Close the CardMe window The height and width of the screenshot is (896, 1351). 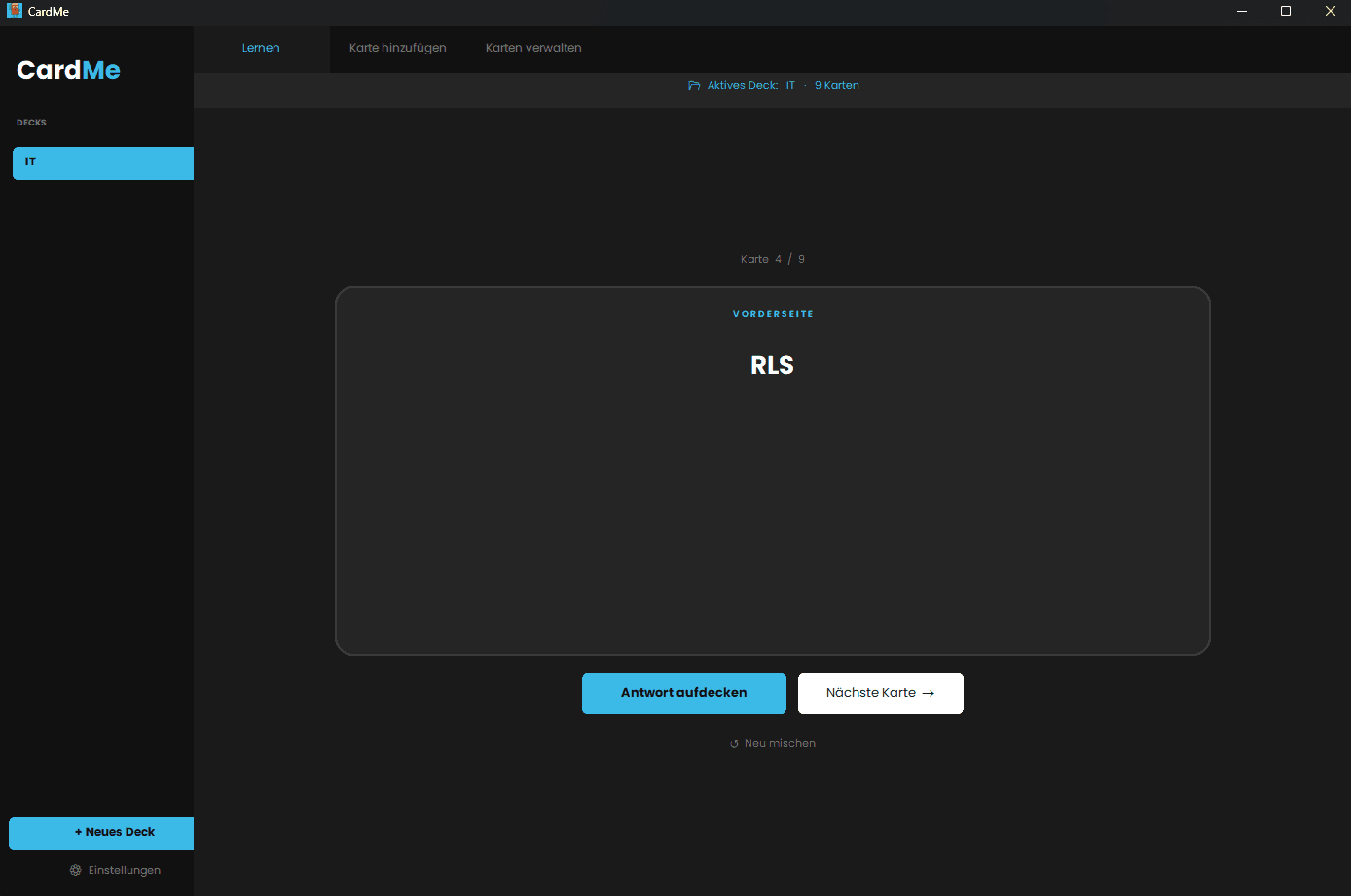click(x=1330, y=11)
